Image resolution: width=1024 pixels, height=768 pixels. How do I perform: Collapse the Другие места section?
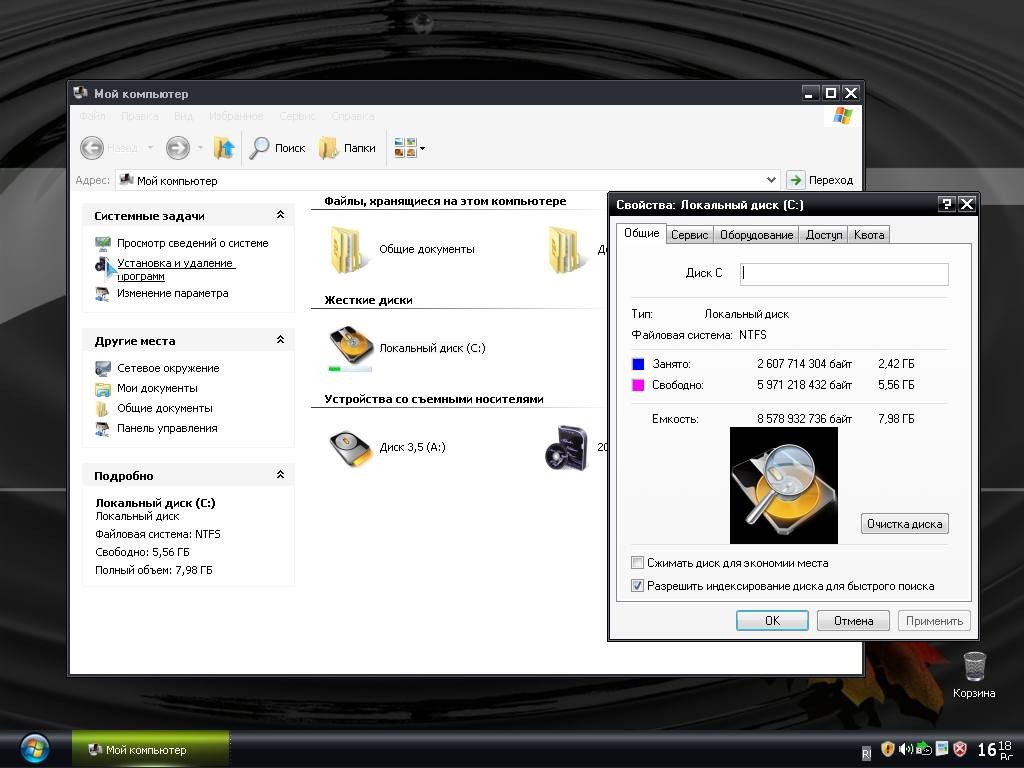point(280,340)
